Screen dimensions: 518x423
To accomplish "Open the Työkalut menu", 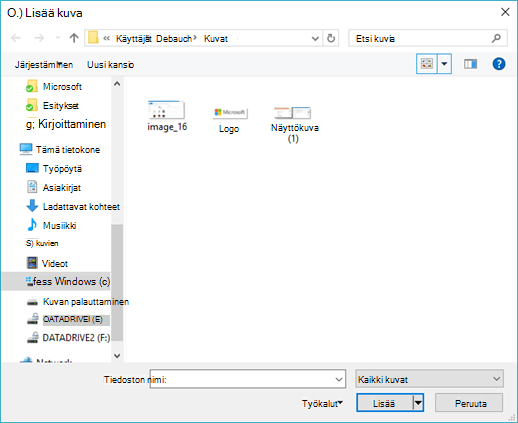I will point(322,404).
